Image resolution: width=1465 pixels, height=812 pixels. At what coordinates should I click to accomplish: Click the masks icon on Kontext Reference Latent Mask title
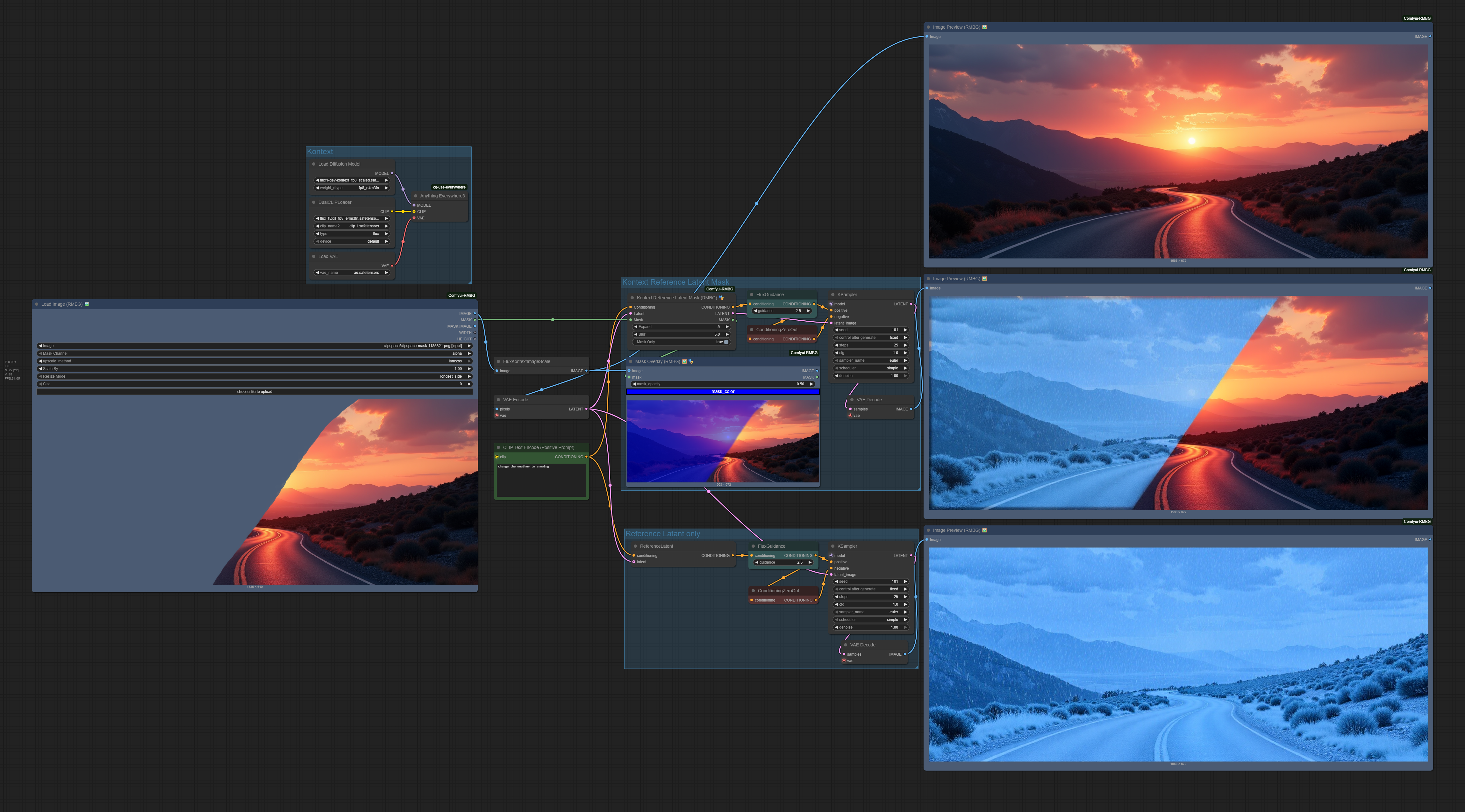(721, 298)
